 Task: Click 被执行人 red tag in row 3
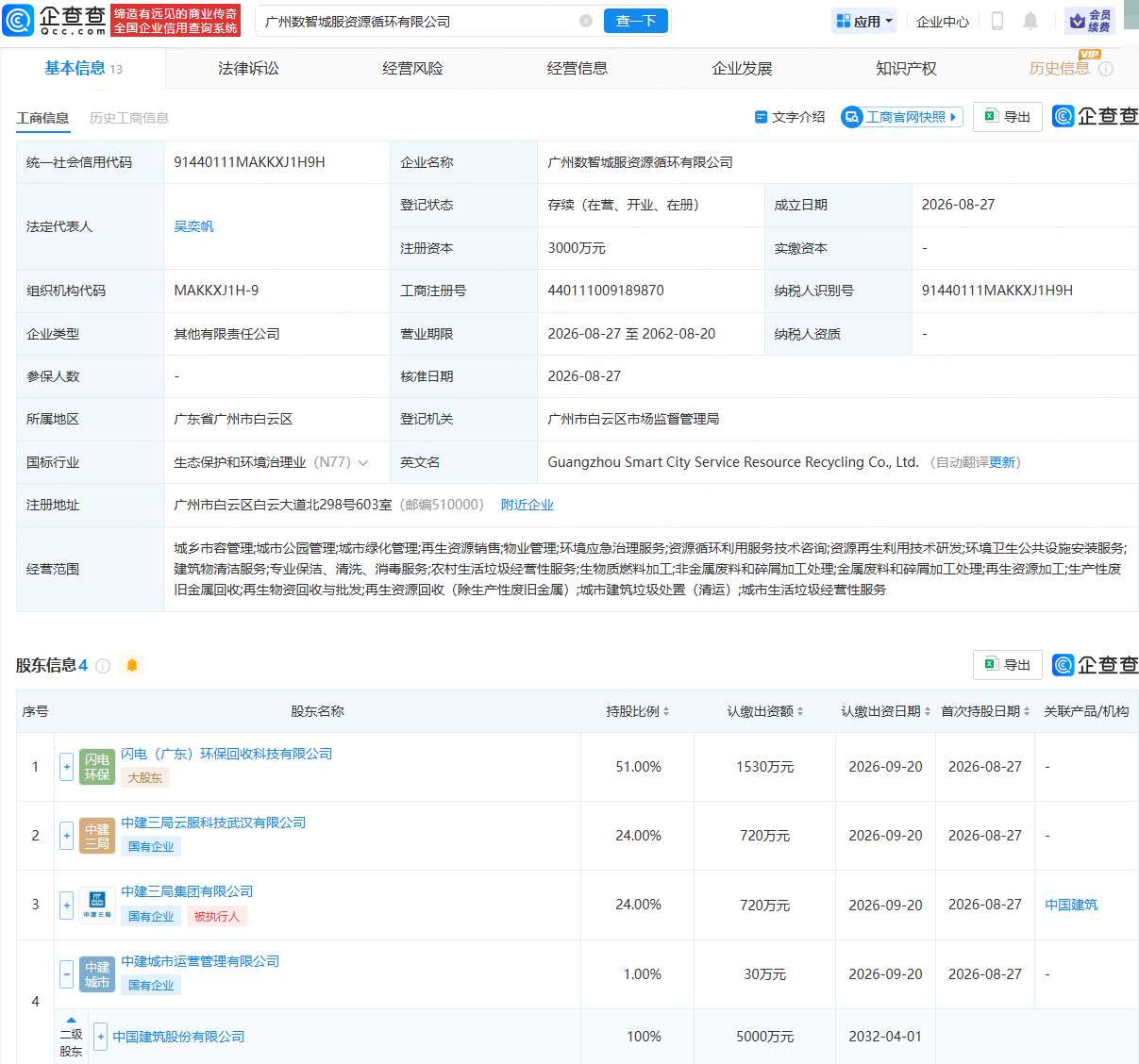[x=217, y=916]
